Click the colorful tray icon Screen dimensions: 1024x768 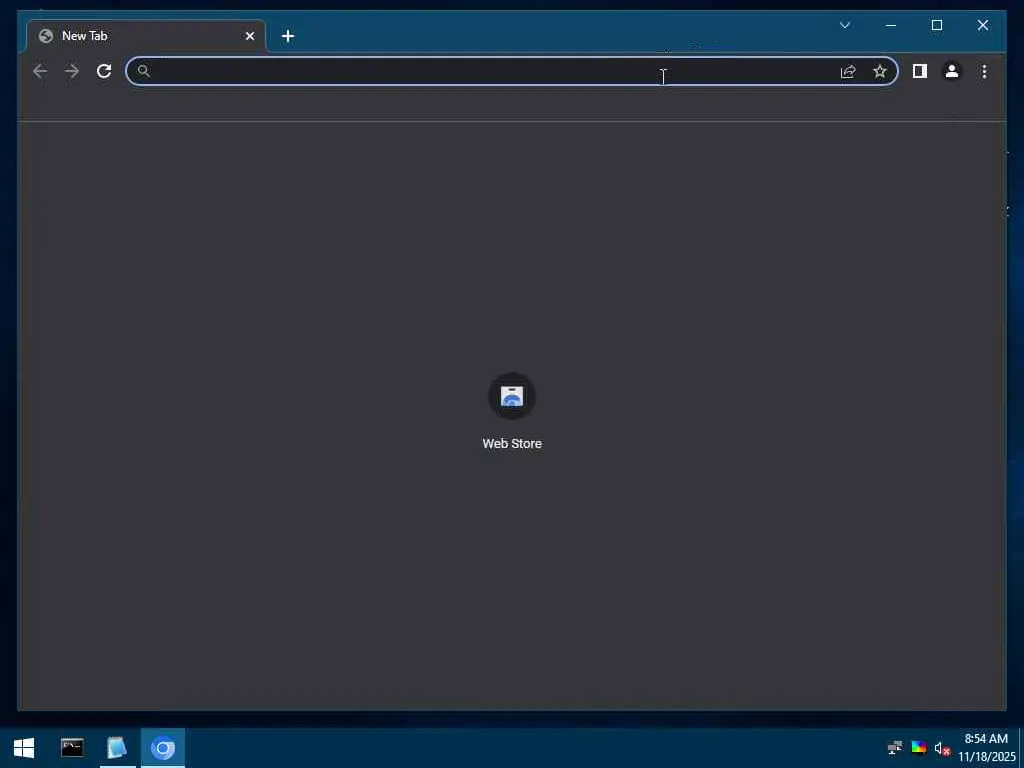point(918,748)
